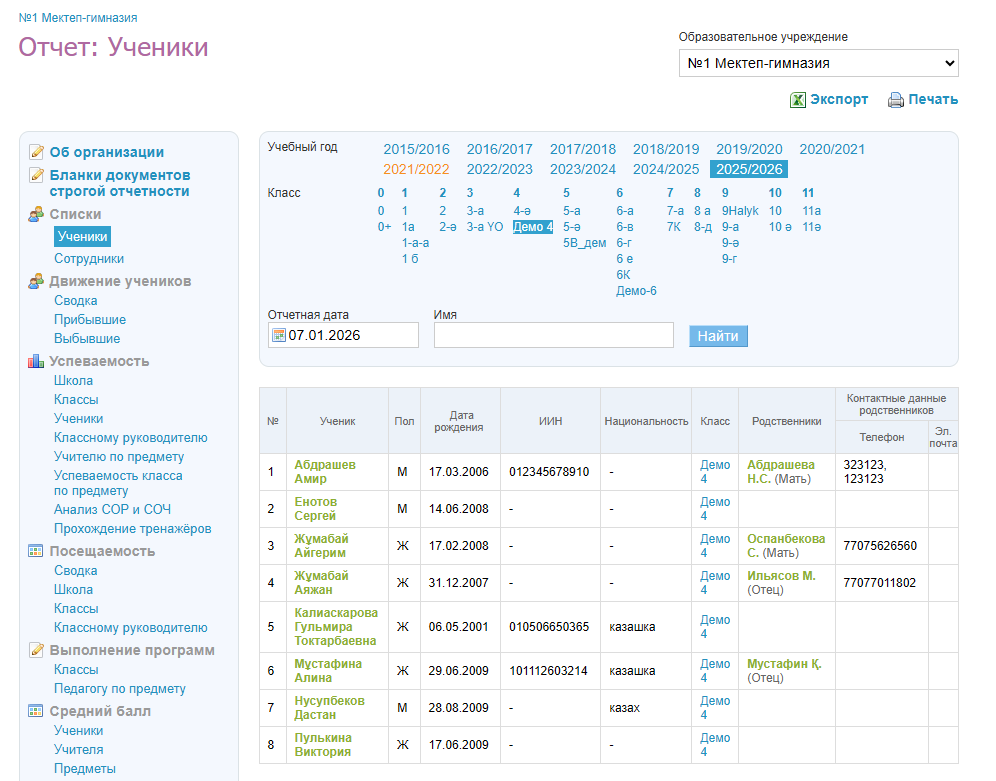Select class 5В_дем
The height and width of the screenshot is (781, 996).
[584, 243]
